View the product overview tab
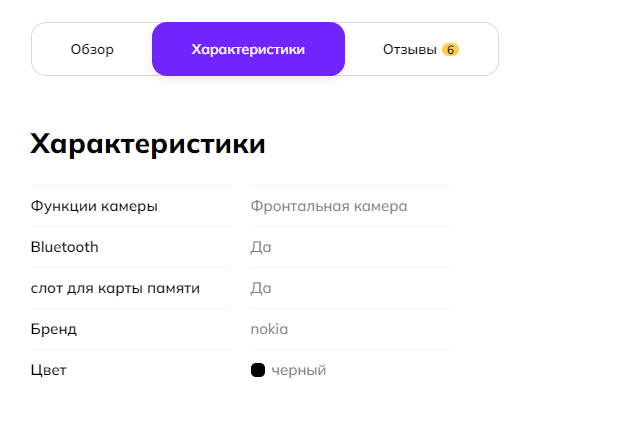 coord(92,49)
